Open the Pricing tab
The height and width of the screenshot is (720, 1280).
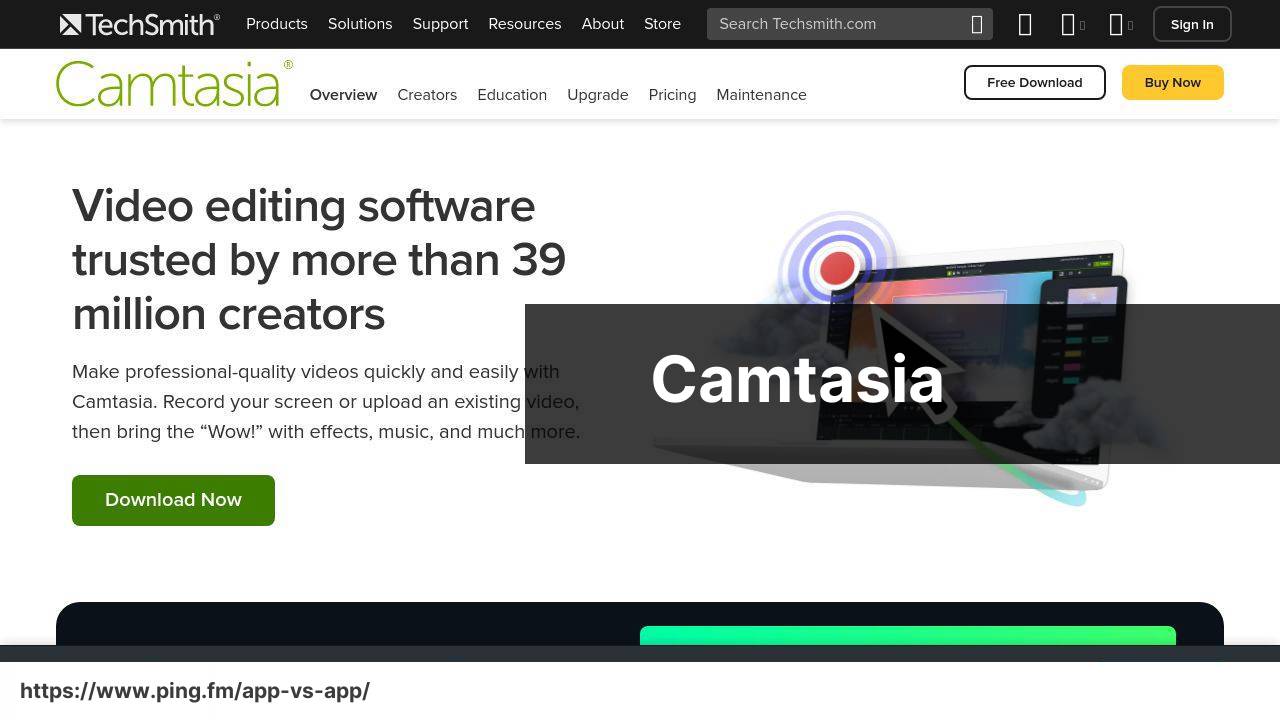(x=672, y=95)
